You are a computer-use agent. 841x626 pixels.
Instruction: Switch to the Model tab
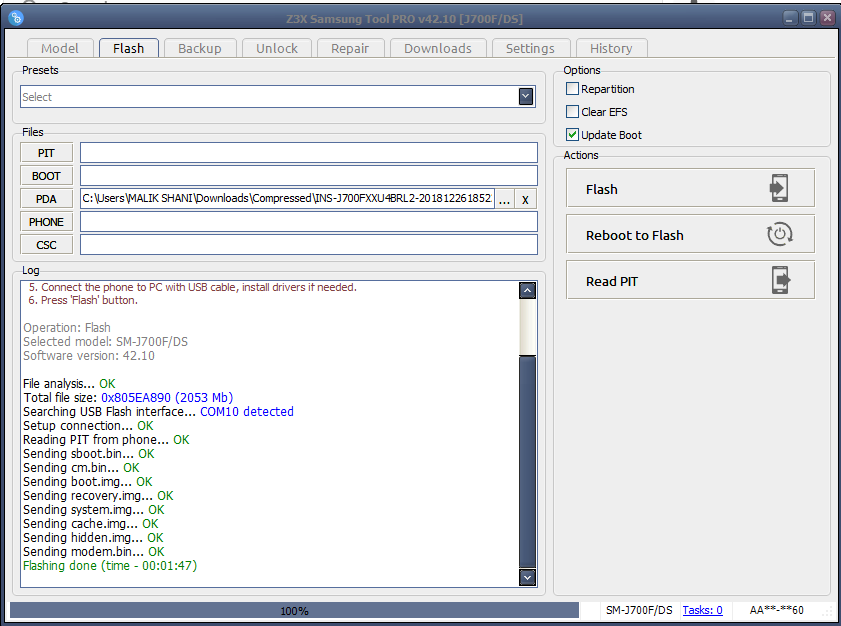60,48
